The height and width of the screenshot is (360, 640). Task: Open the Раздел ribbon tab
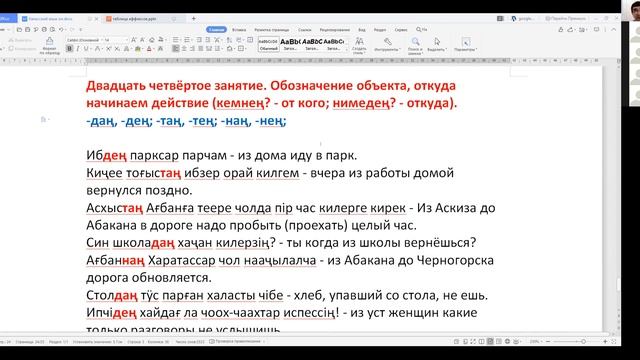(x=380, y=30)
